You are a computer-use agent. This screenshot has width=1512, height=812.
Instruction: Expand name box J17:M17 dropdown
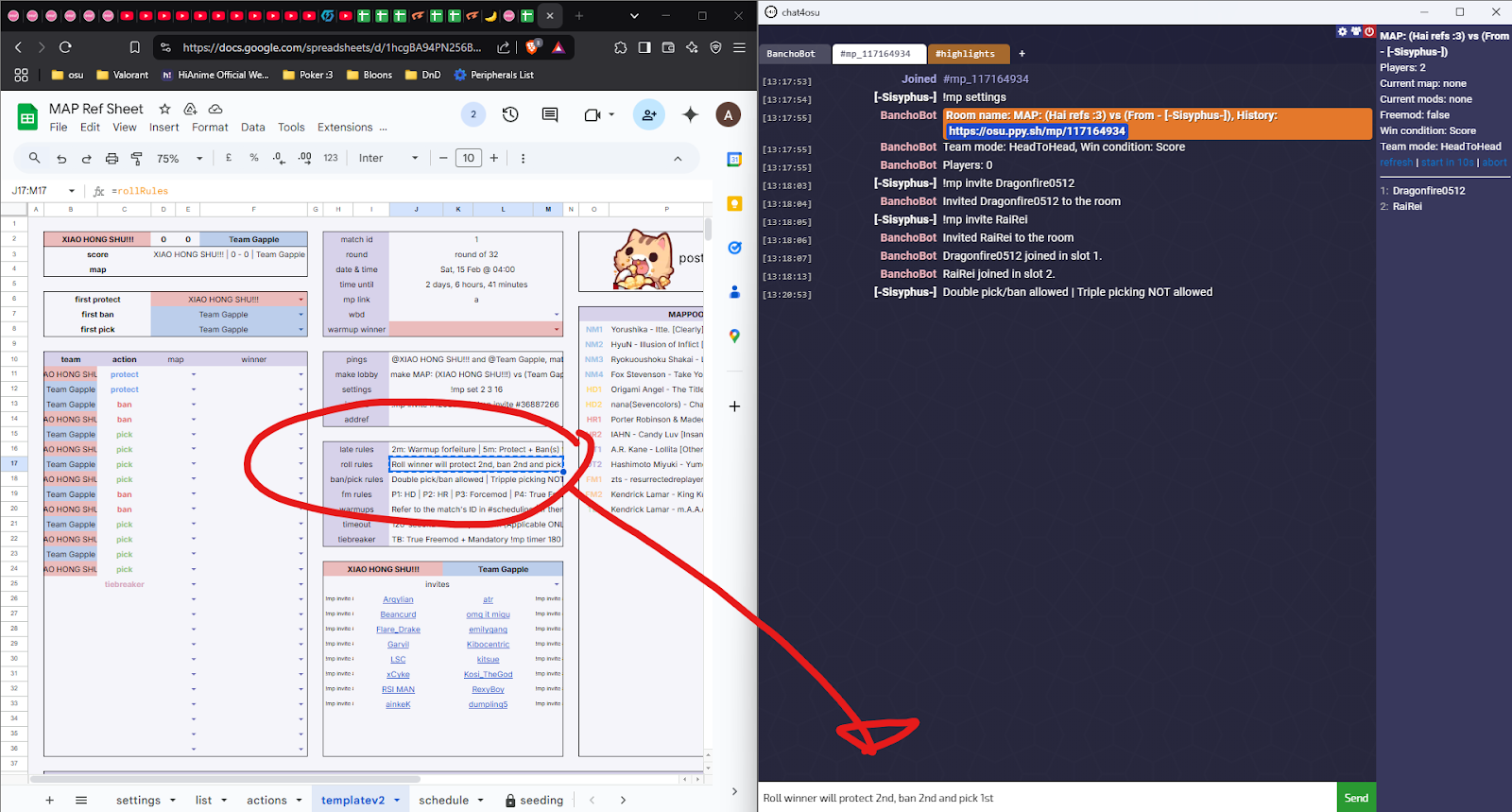[x=71, y=191]
